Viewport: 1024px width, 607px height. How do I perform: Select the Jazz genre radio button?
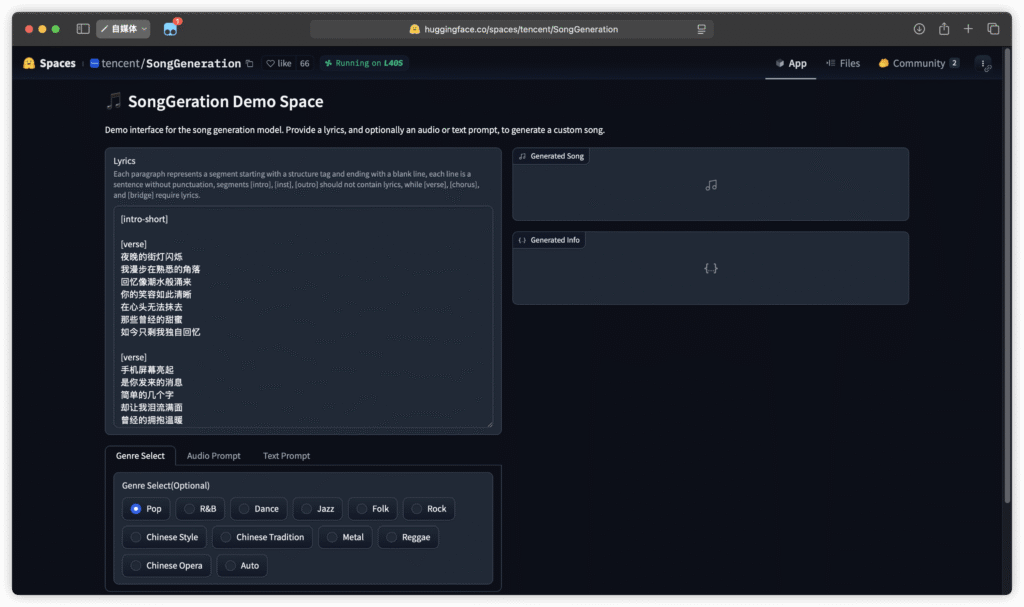[x=317, y=508]
